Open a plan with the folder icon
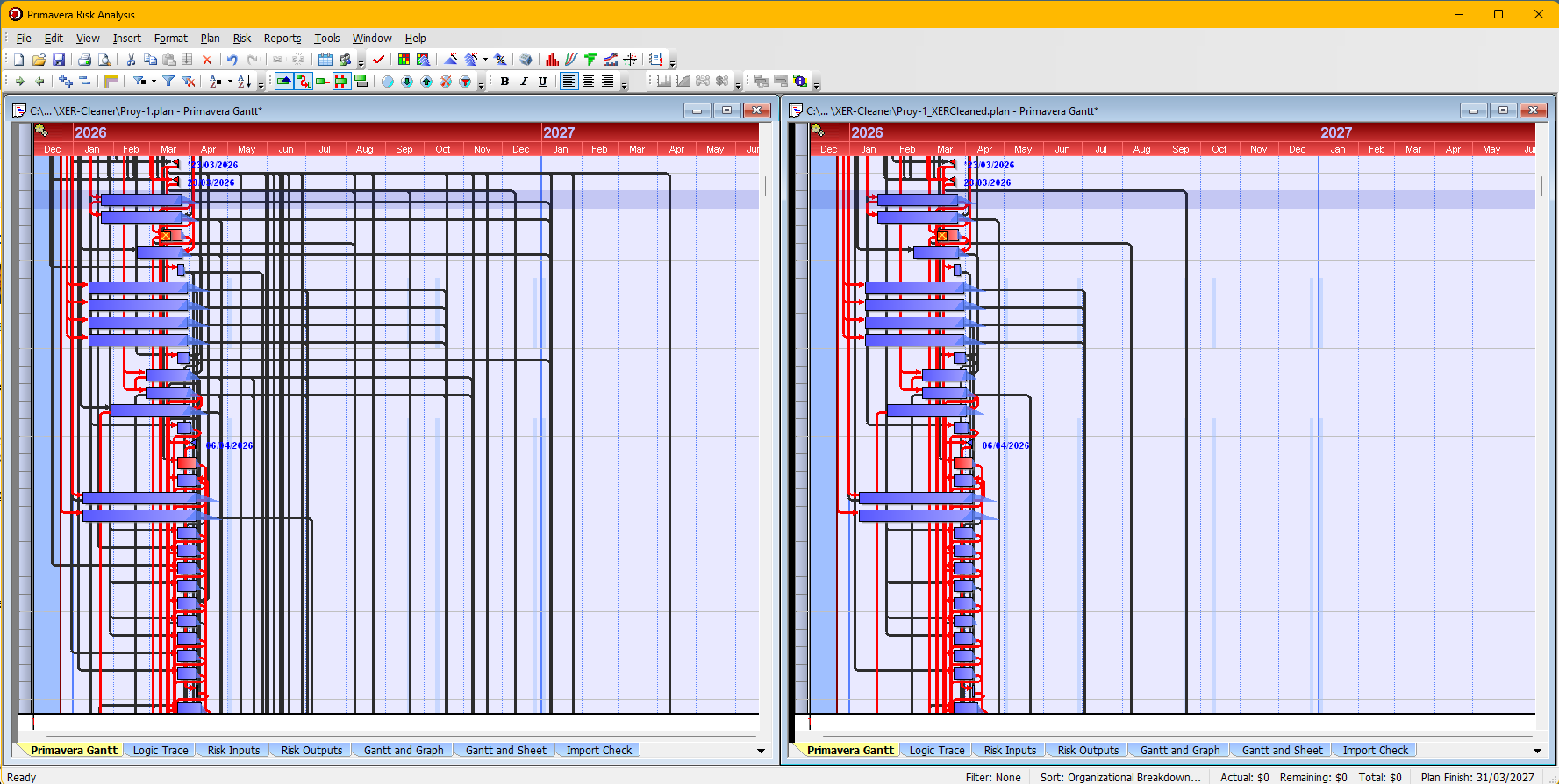This screenshot has height=784, width=1559. (x=39, y=60)
